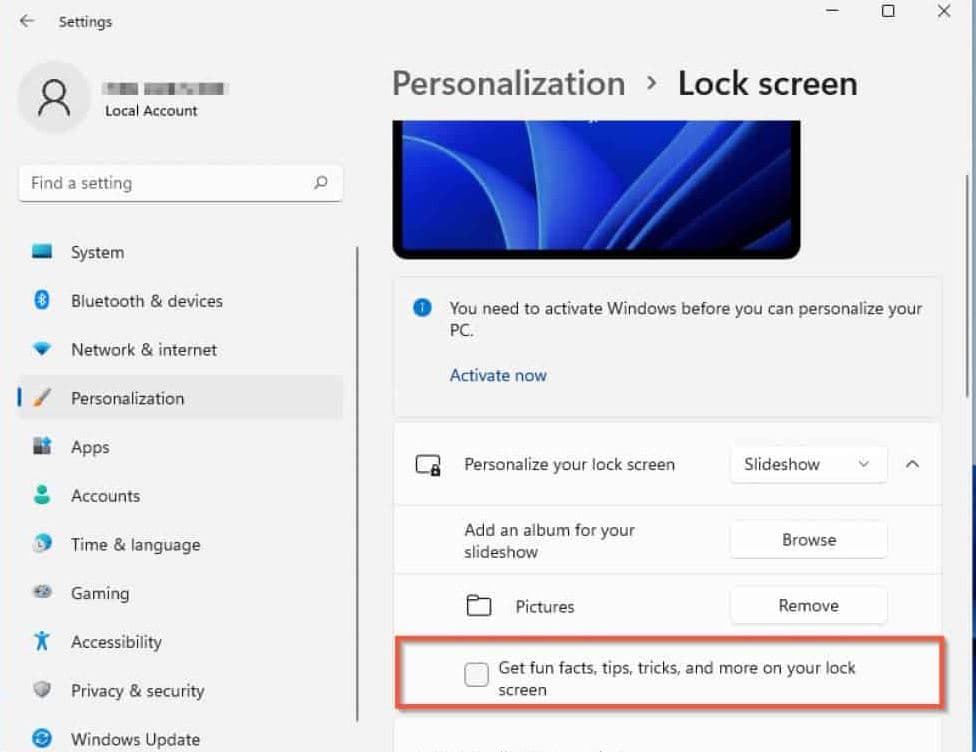Click the Bluetooth & devices icon
Screen dimensions: 976x752
click(42, 301)
